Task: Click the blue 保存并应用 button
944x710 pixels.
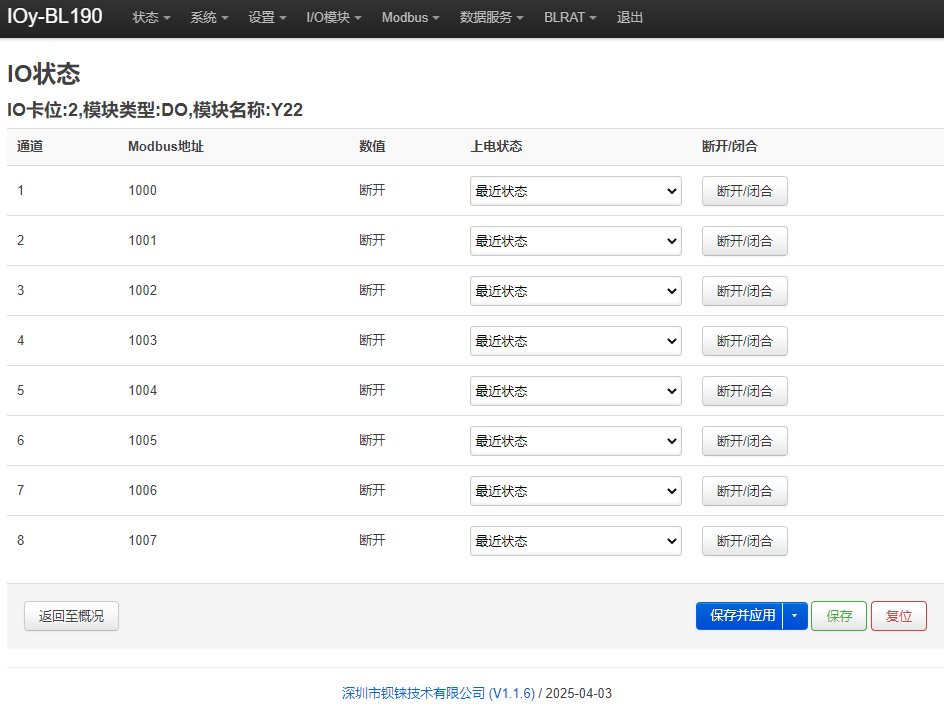Action: pos(739,615)
